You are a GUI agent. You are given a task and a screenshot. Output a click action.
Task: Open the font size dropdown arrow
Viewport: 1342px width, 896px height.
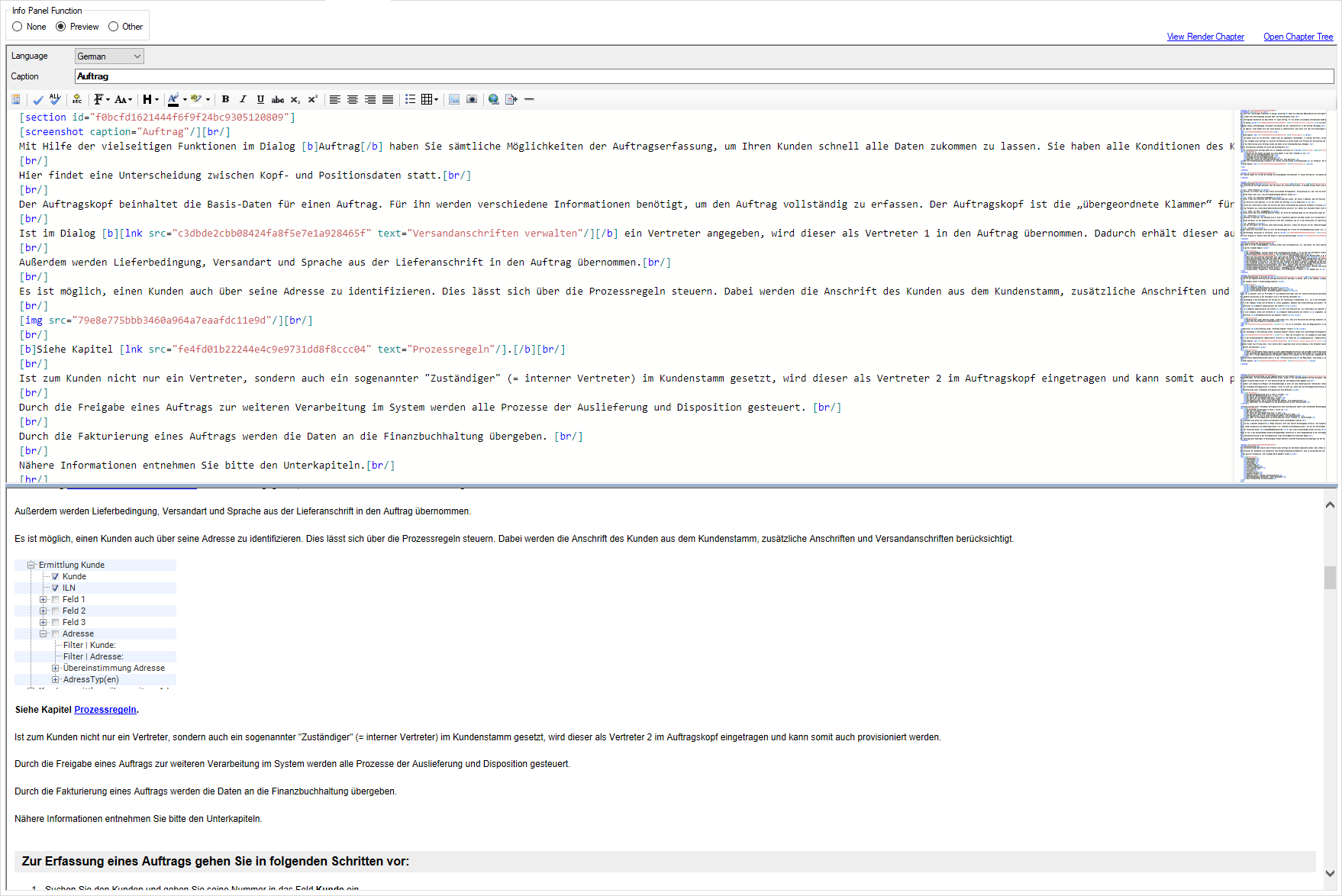pos(131,99)
